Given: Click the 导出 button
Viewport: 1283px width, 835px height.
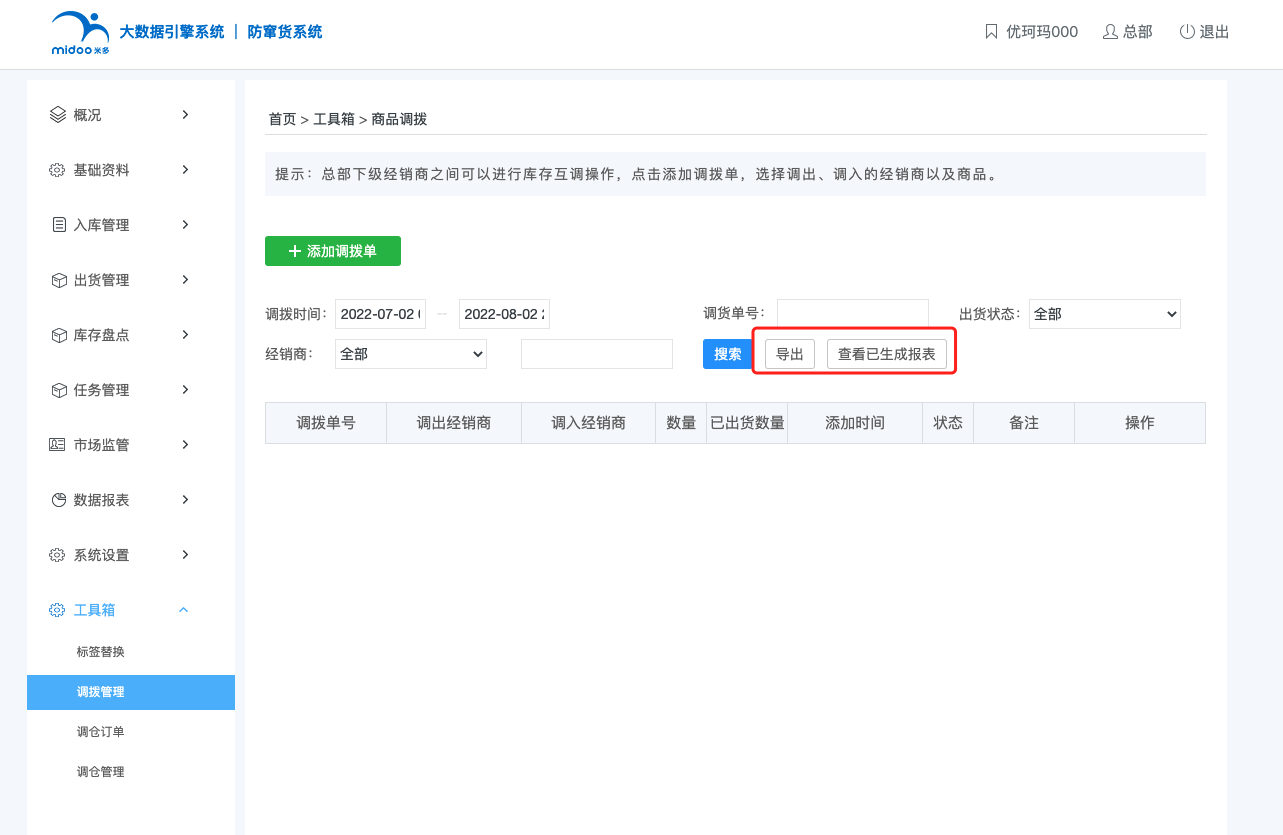Looking at the screenshot, I should point(790,354).
